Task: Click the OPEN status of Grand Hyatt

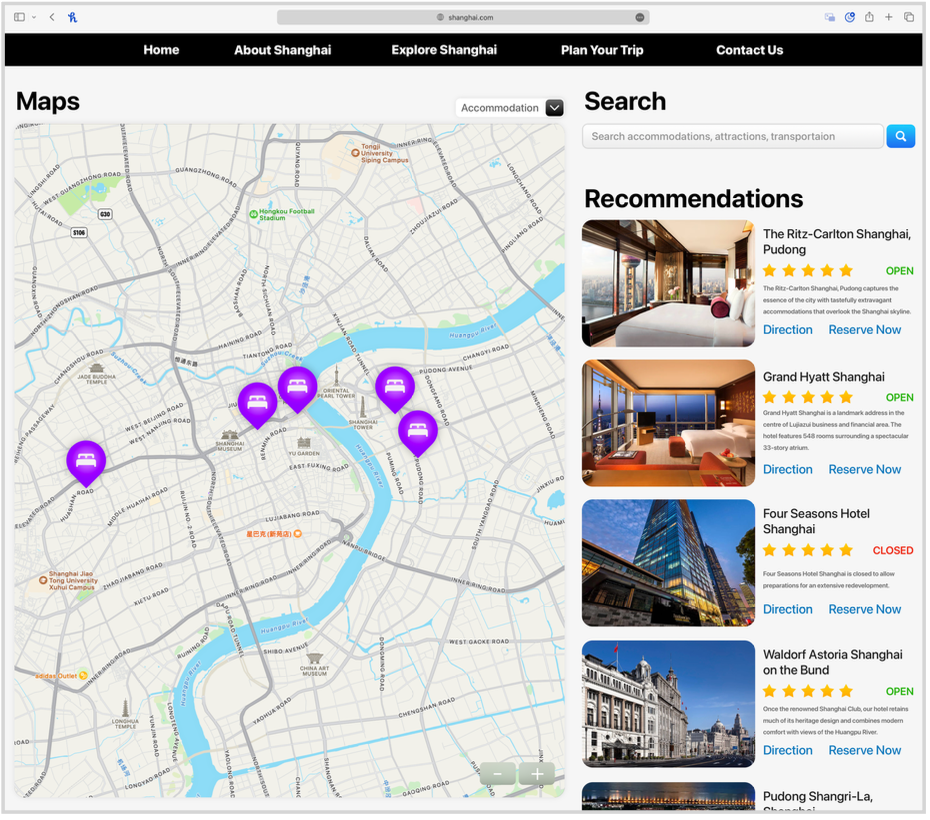Action: pos(902,398)
